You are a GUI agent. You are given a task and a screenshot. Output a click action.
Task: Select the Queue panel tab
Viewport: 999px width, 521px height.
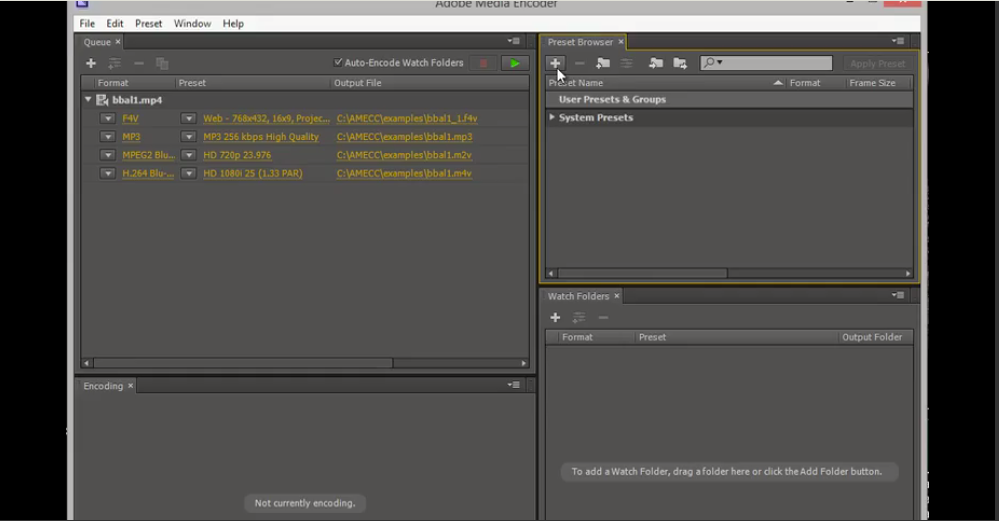coord(97,42)
